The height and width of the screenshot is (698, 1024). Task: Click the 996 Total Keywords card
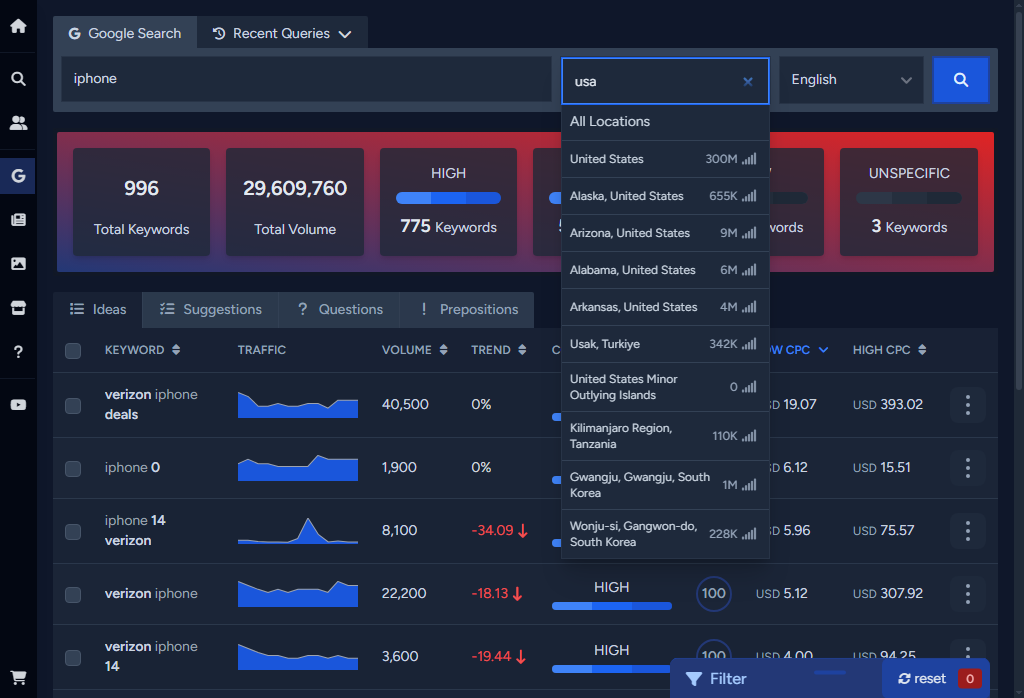tap(142, 202)
